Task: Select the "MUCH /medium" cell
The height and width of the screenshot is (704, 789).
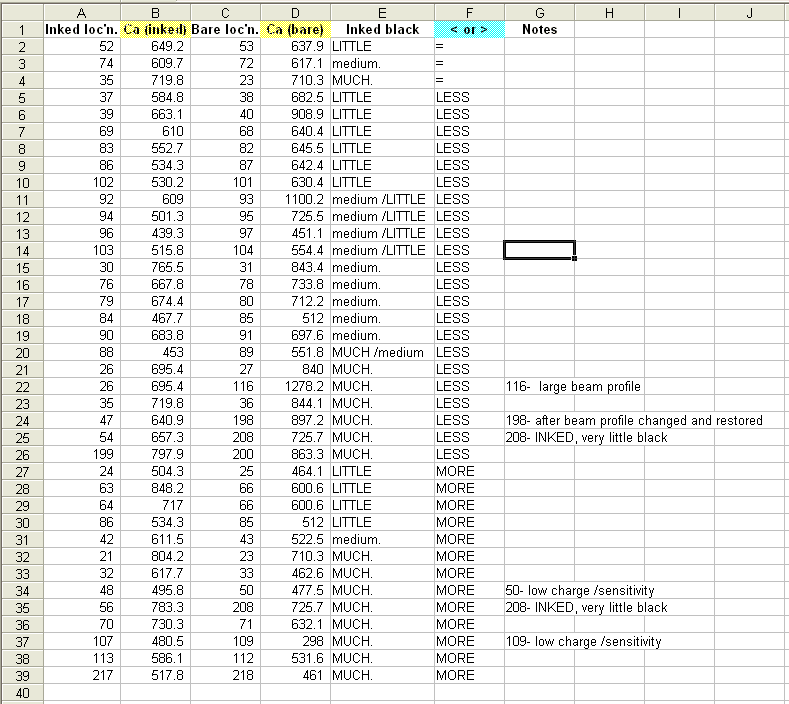Action: point(381,352)
